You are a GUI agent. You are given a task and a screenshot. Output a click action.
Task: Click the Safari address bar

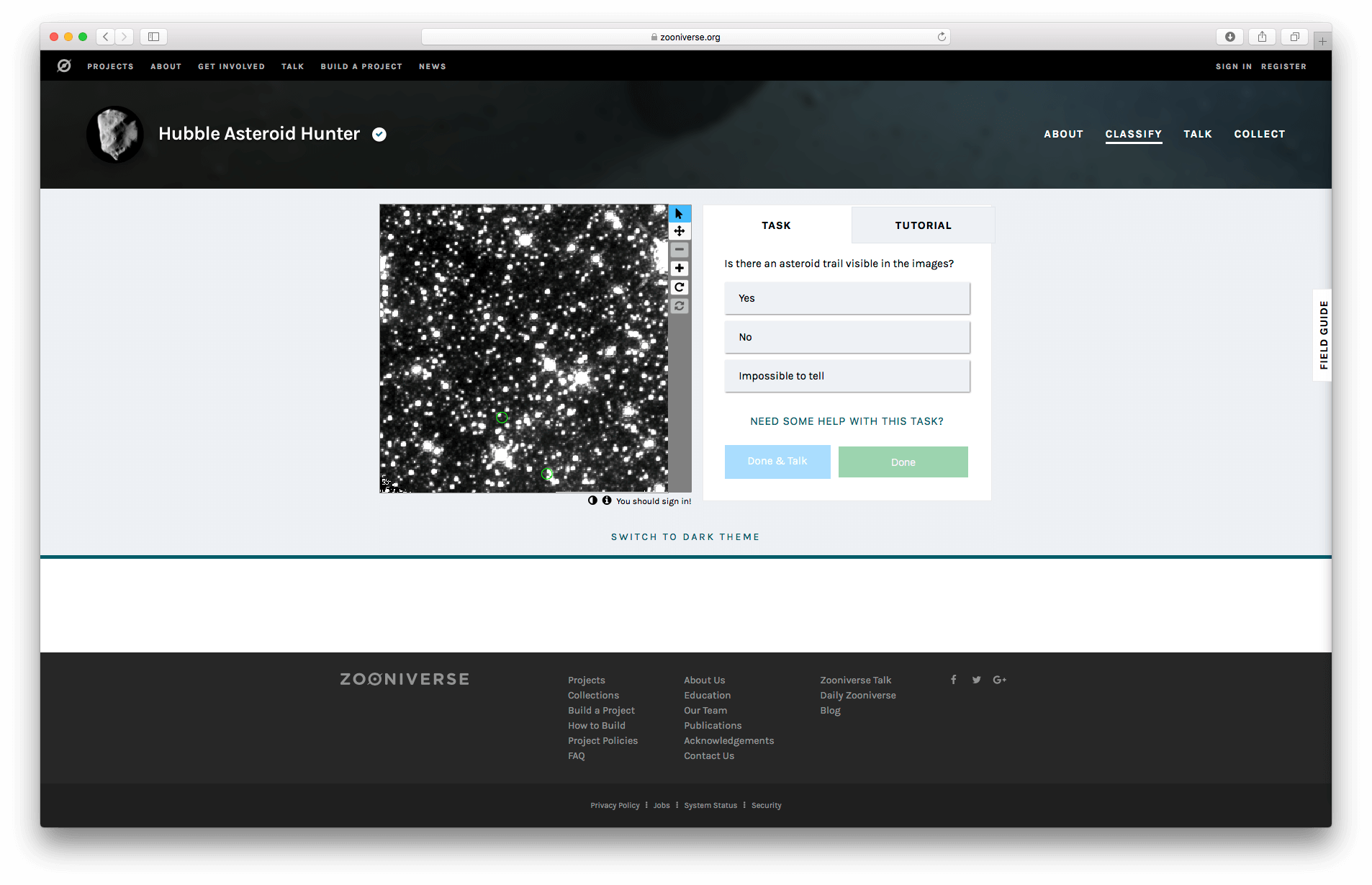[685, 37]
